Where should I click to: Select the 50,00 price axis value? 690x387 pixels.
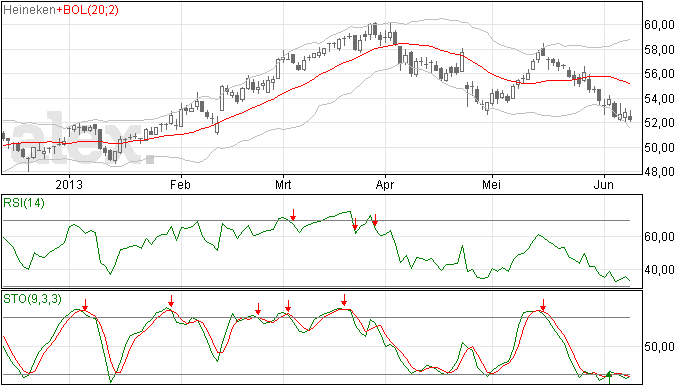(660, 147)
